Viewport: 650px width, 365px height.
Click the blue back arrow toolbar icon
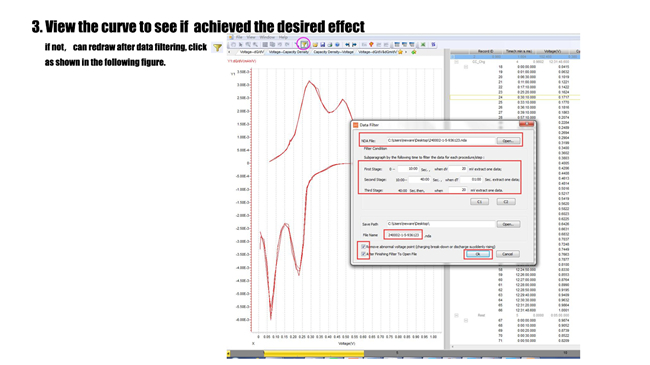point(347,44)
